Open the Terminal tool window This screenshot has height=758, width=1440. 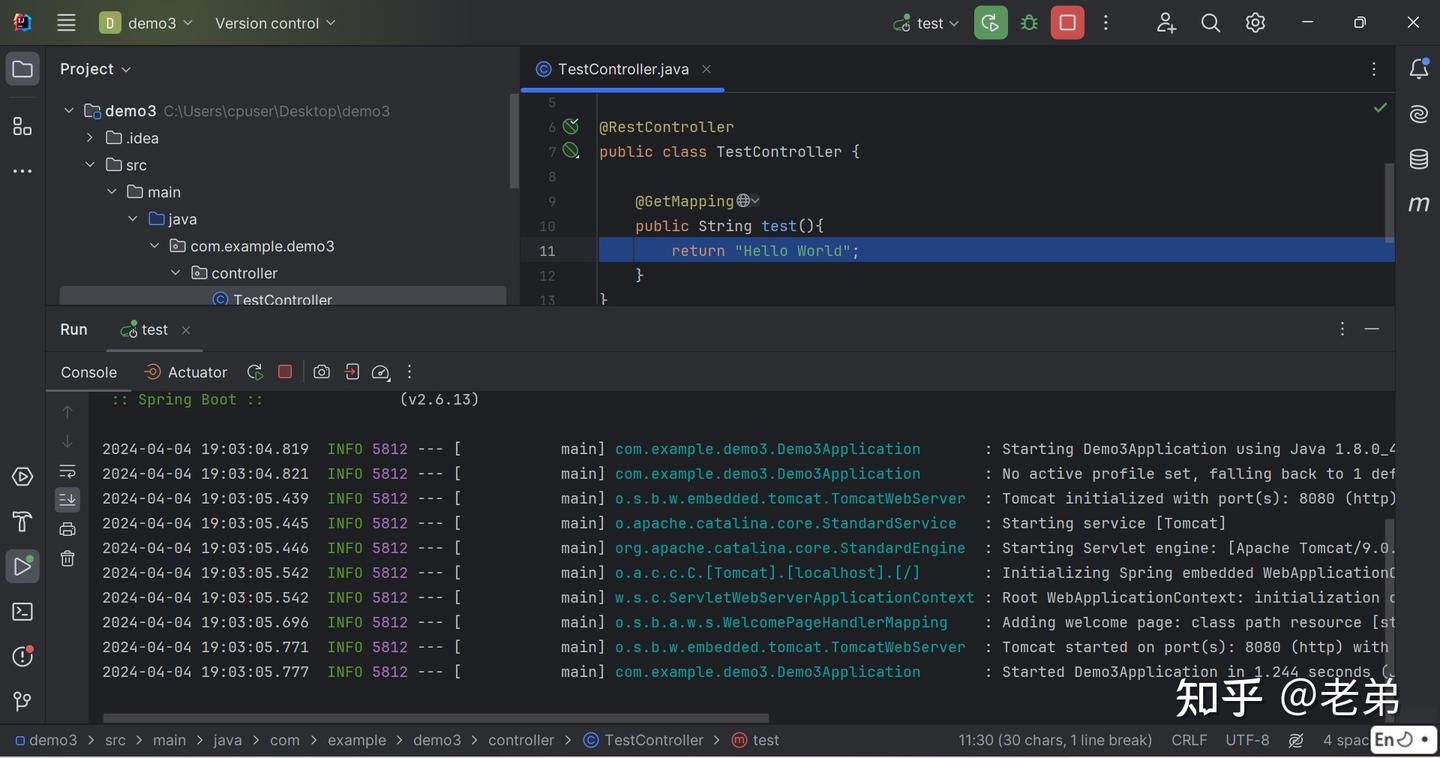(22, 612)
